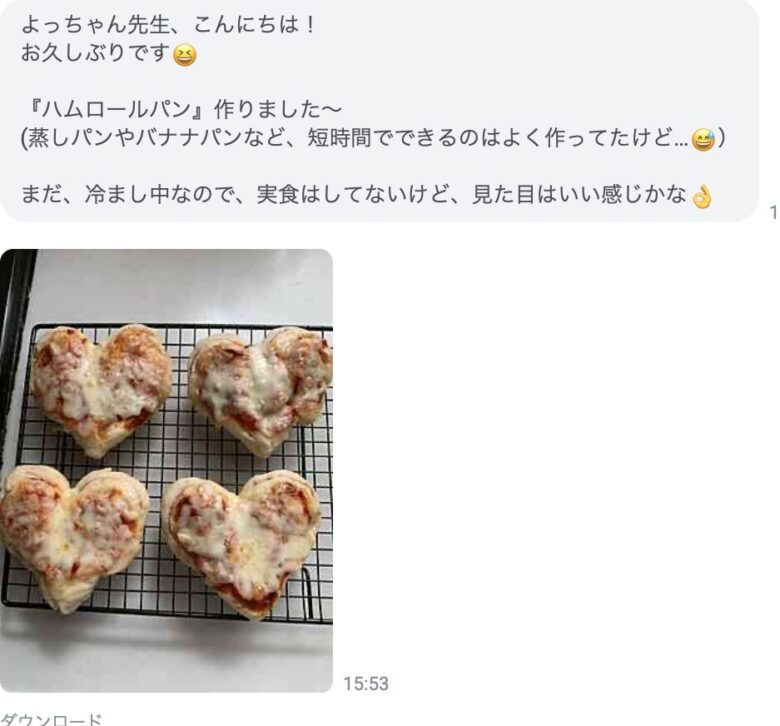Viewport: 780px width, 726px height.
Task: Click the ダウンロード link below the photo
Action: point(51,720)
